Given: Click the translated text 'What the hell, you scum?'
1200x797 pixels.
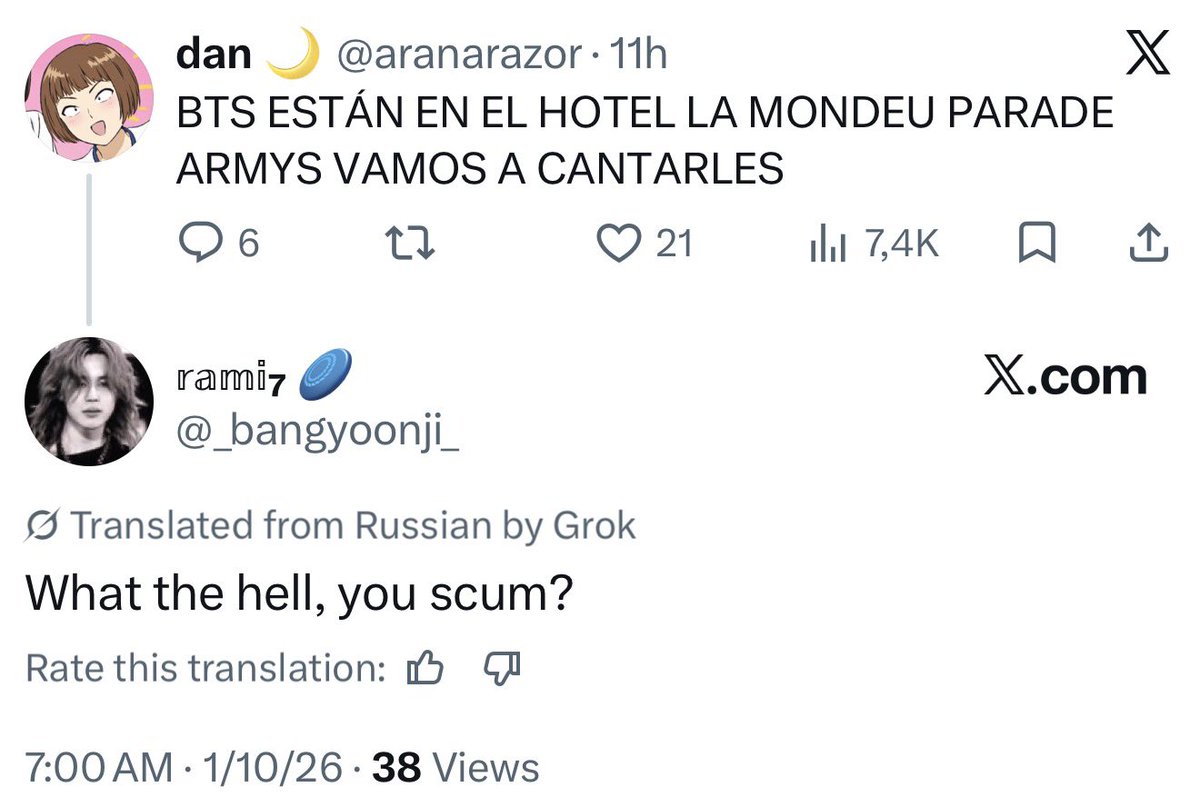Looking at the screenshot, I should (x=298, y=596).
